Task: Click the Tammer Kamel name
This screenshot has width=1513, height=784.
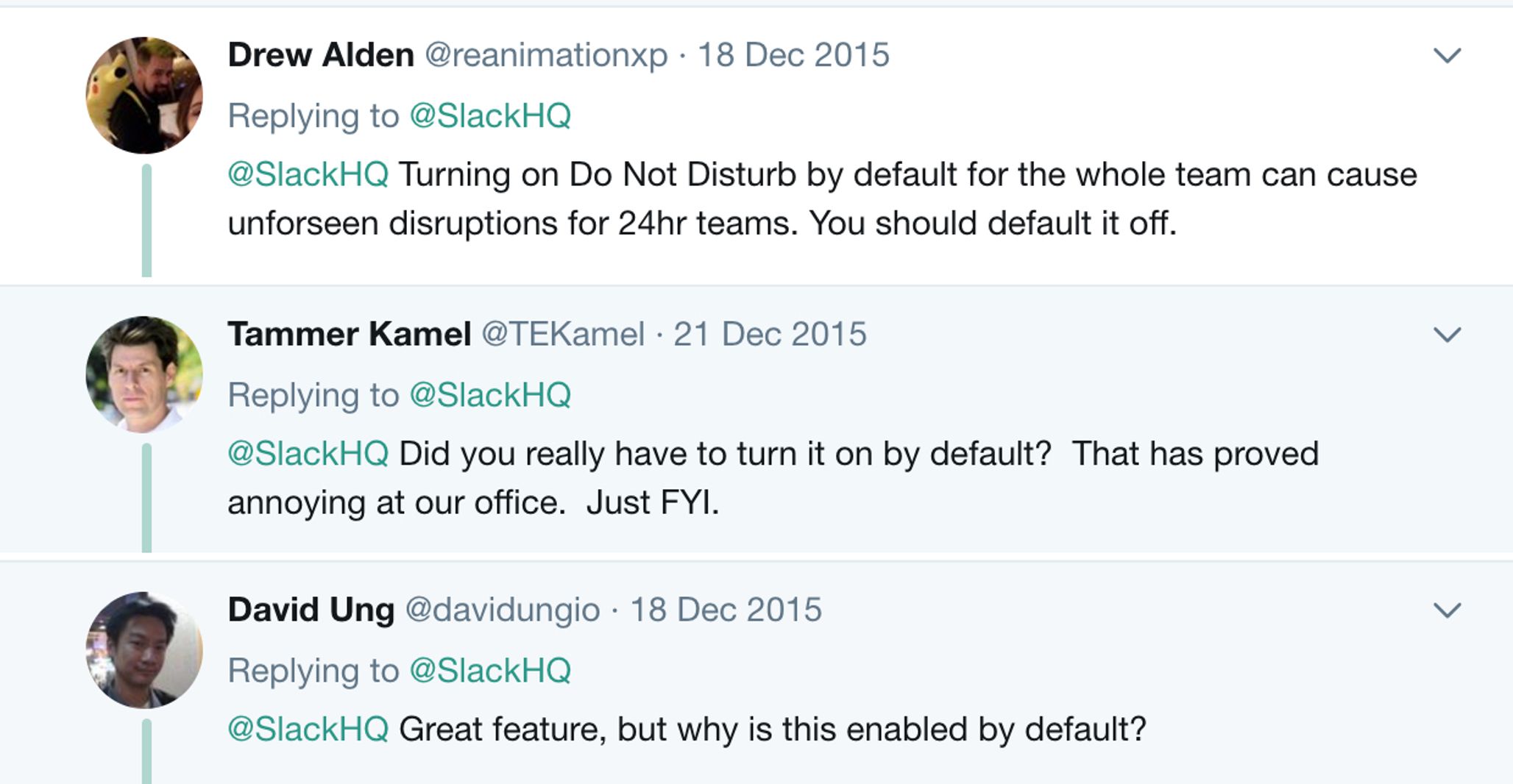Action: tap(350, 335)
